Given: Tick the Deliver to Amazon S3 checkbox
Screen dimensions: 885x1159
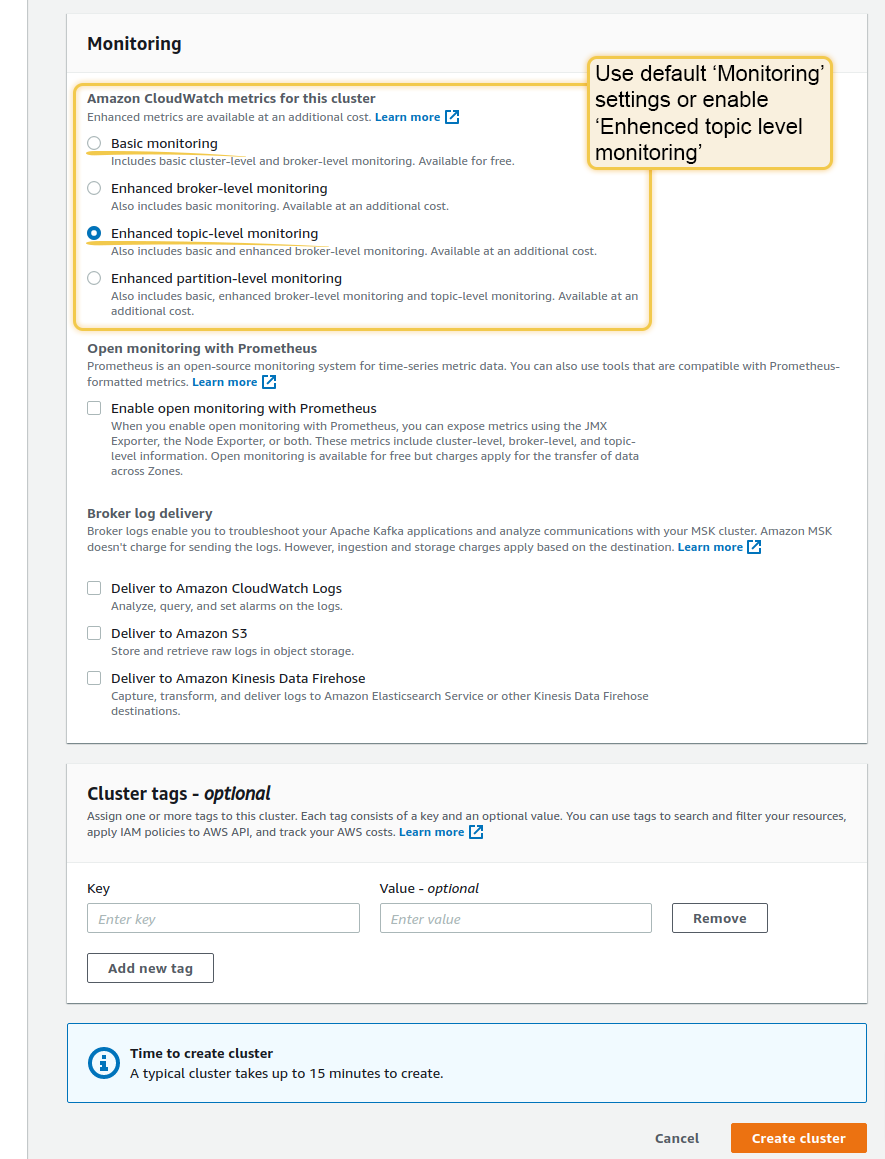Looking at the screenshot, I should [94, 633].
